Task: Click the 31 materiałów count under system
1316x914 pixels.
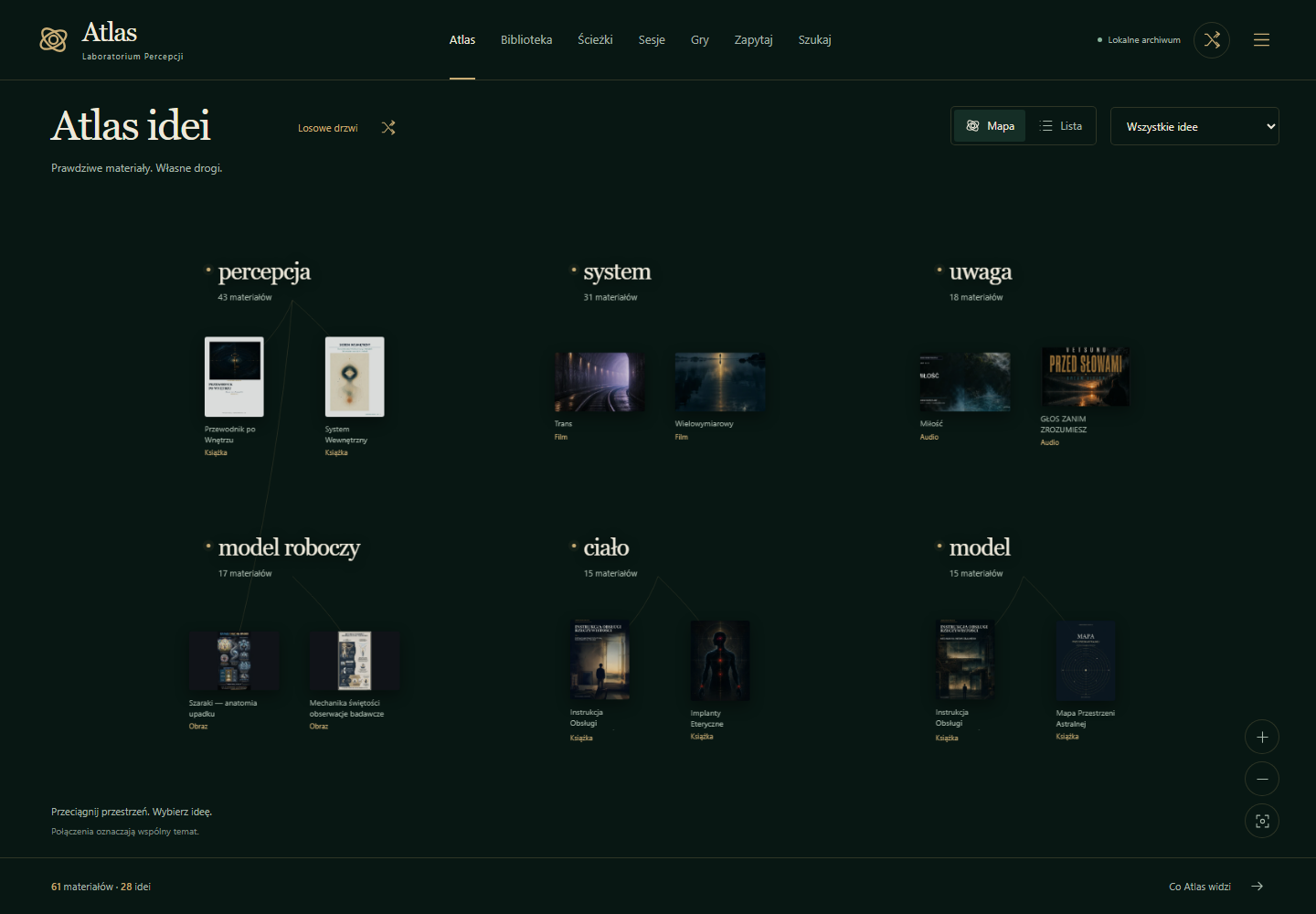Action: click(x=610, y=297)
